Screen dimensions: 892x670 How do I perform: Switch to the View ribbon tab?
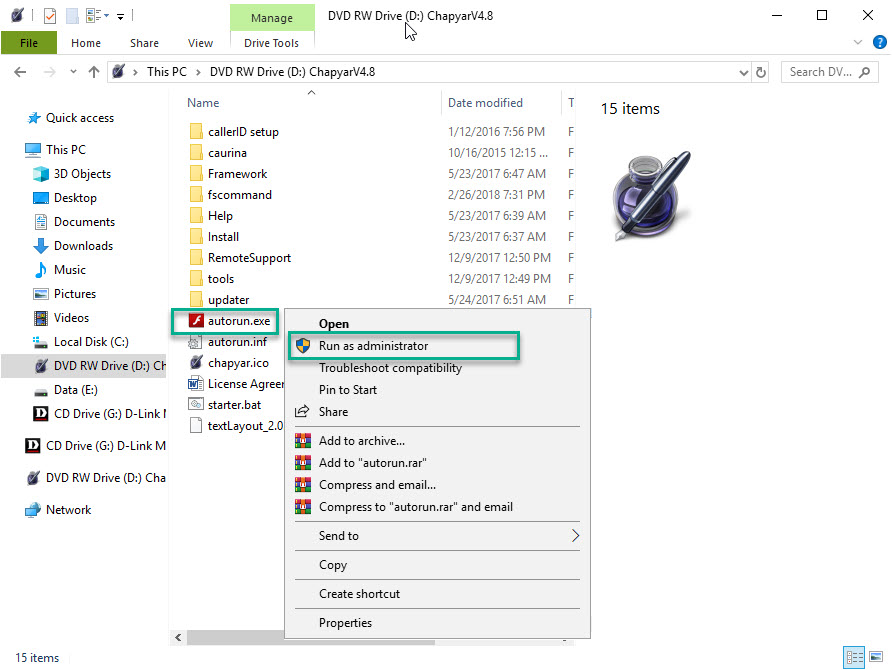[x=200, y=43]
